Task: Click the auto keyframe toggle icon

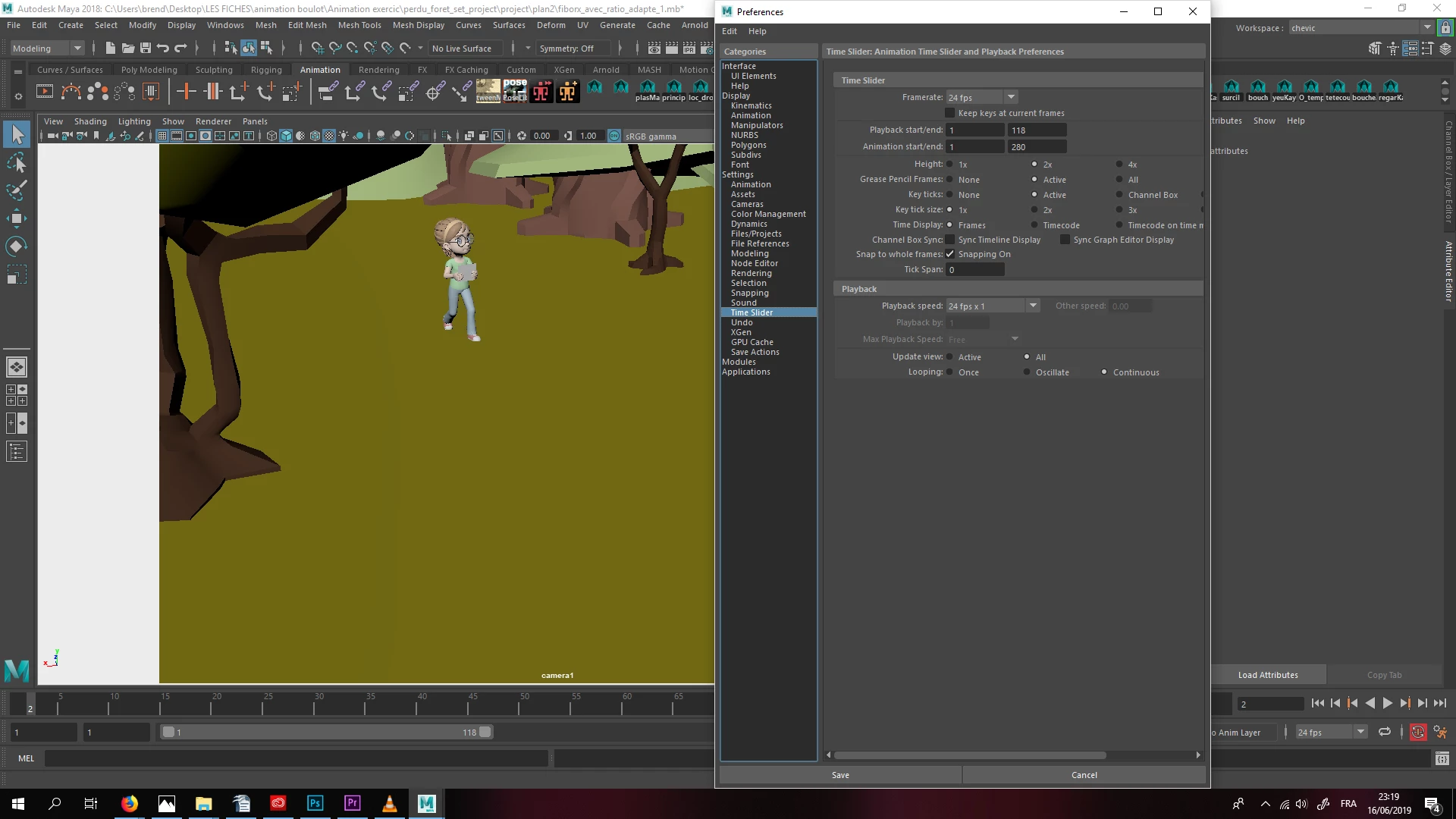Action: click(x=1417, y=733)
